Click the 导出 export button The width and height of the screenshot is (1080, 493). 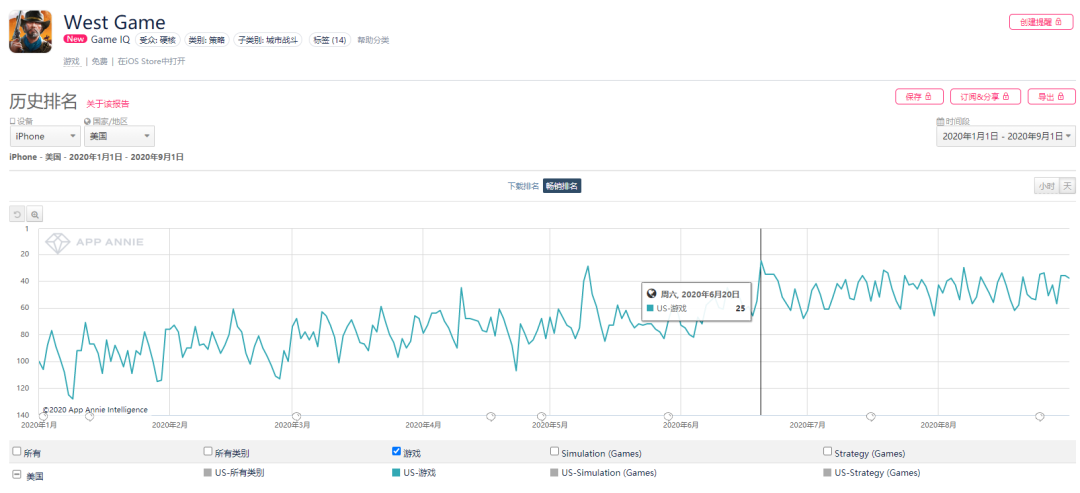(x=1051, y=97)
